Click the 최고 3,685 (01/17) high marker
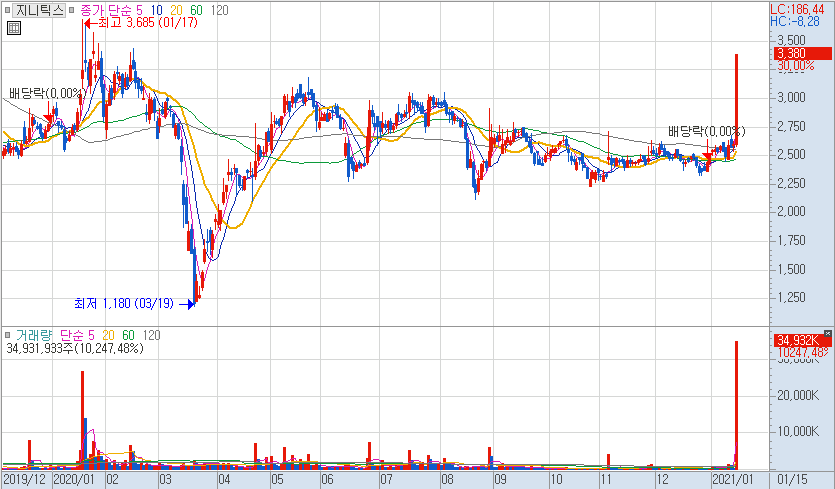The width and height of the screenshot is (835, 489). [141, 22]
